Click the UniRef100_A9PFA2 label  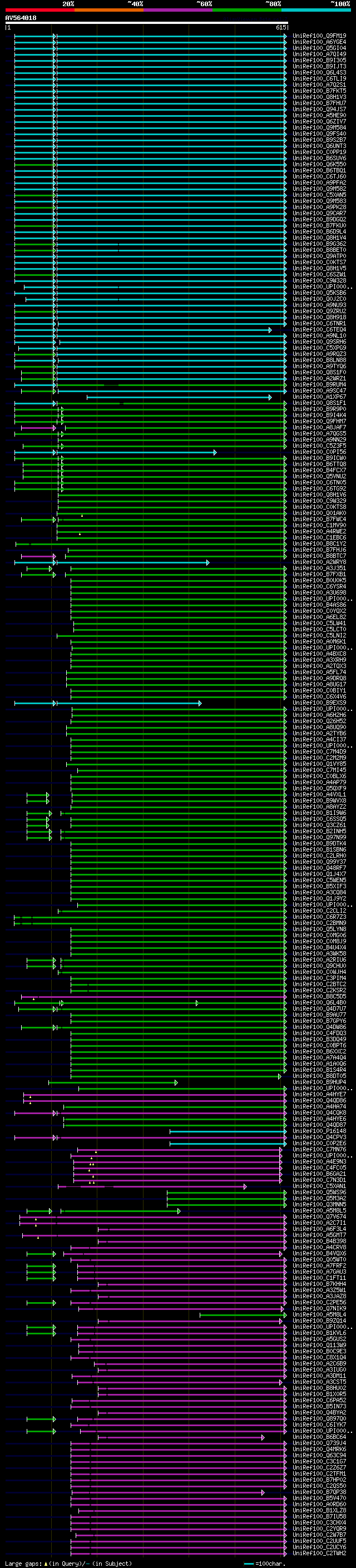(319, 182)
